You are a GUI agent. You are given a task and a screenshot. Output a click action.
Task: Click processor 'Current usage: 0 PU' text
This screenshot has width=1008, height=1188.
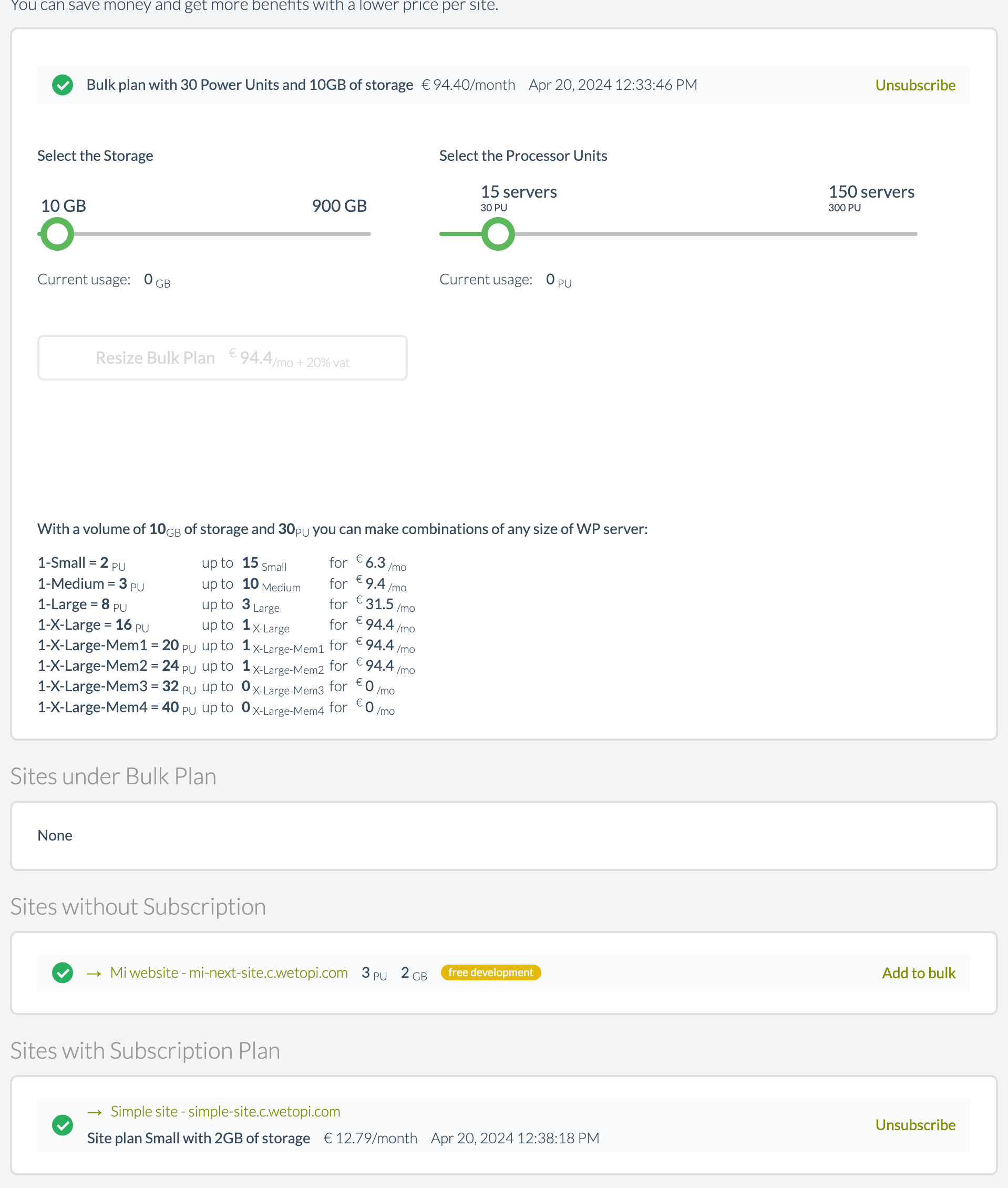506,280
